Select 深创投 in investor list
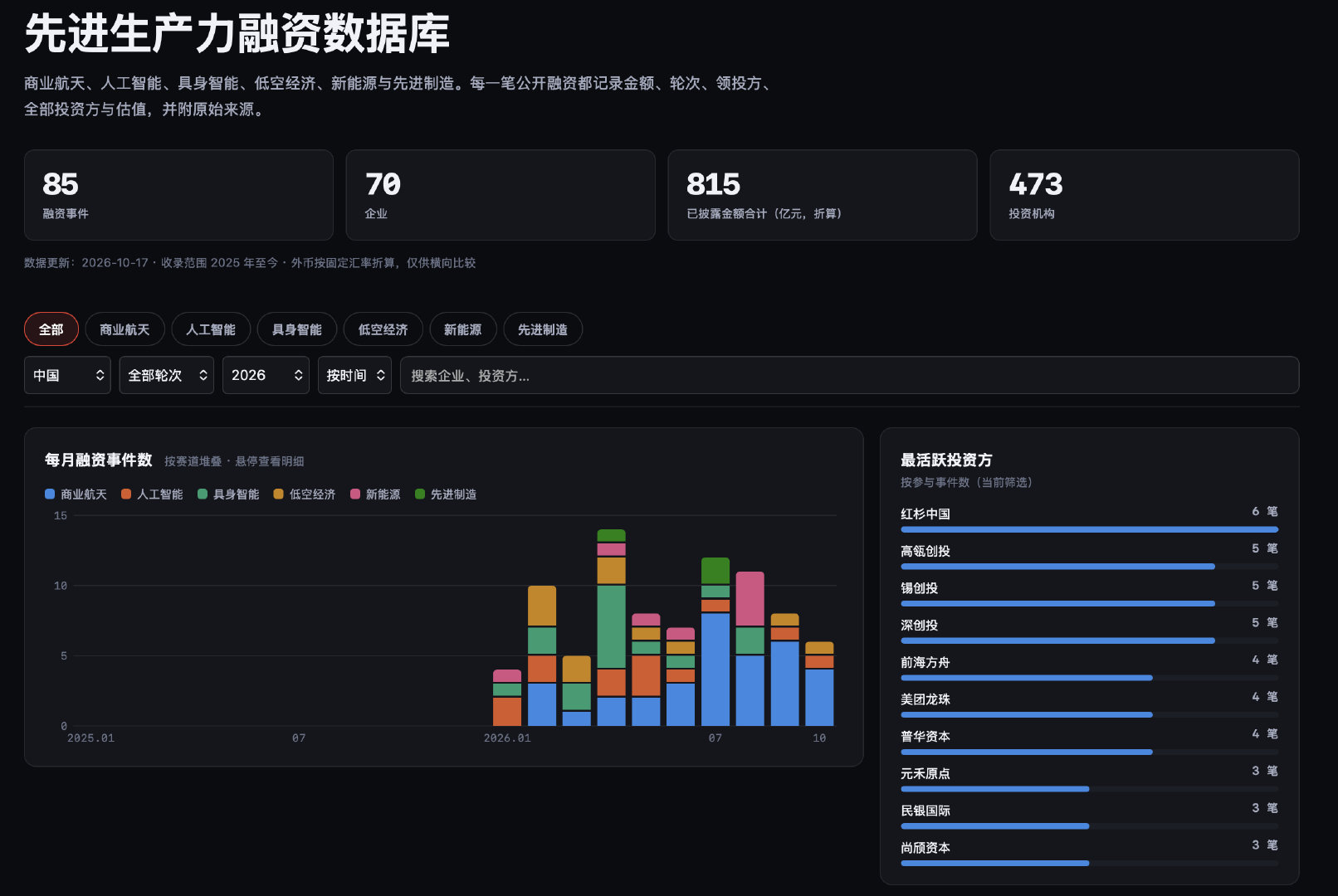 1089,631
